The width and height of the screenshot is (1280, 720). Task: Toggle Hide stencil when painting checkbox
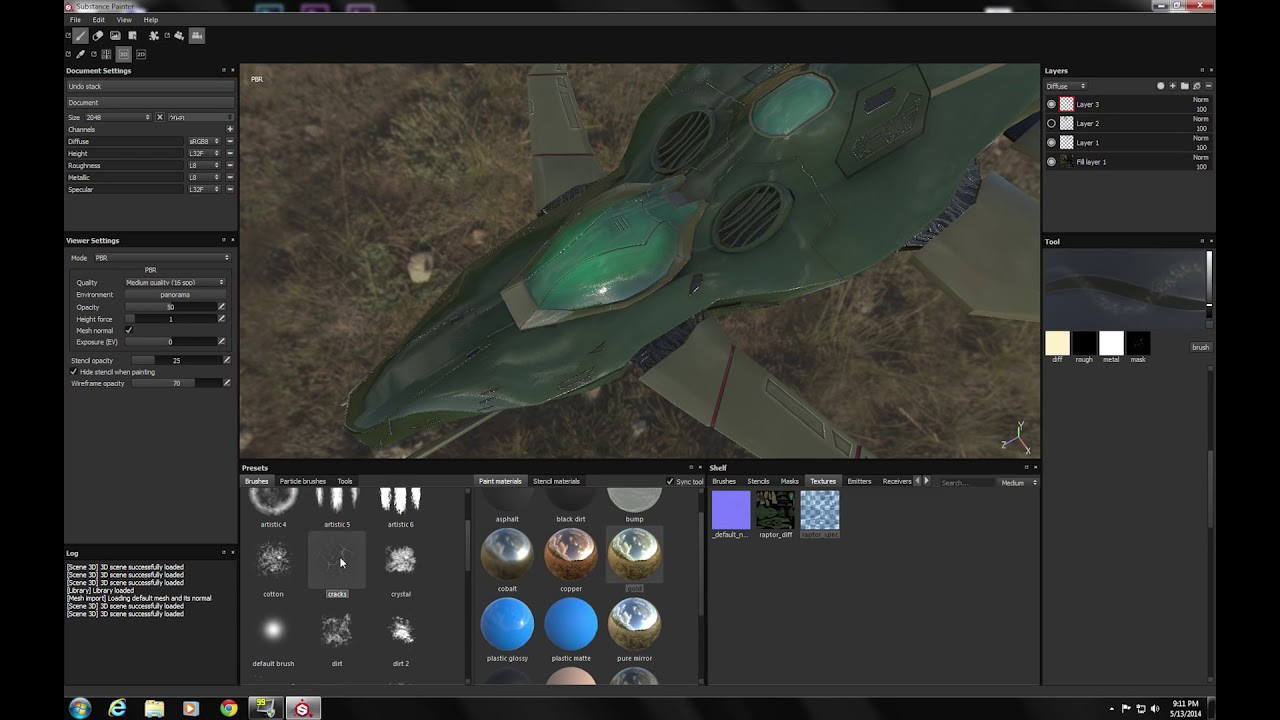73,372
